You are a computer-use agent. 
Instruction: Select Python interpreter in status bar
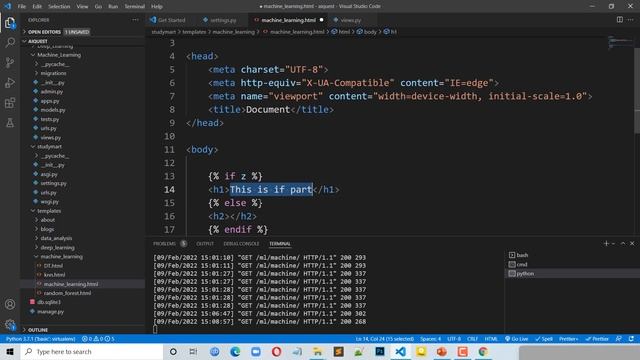point(40,339)
